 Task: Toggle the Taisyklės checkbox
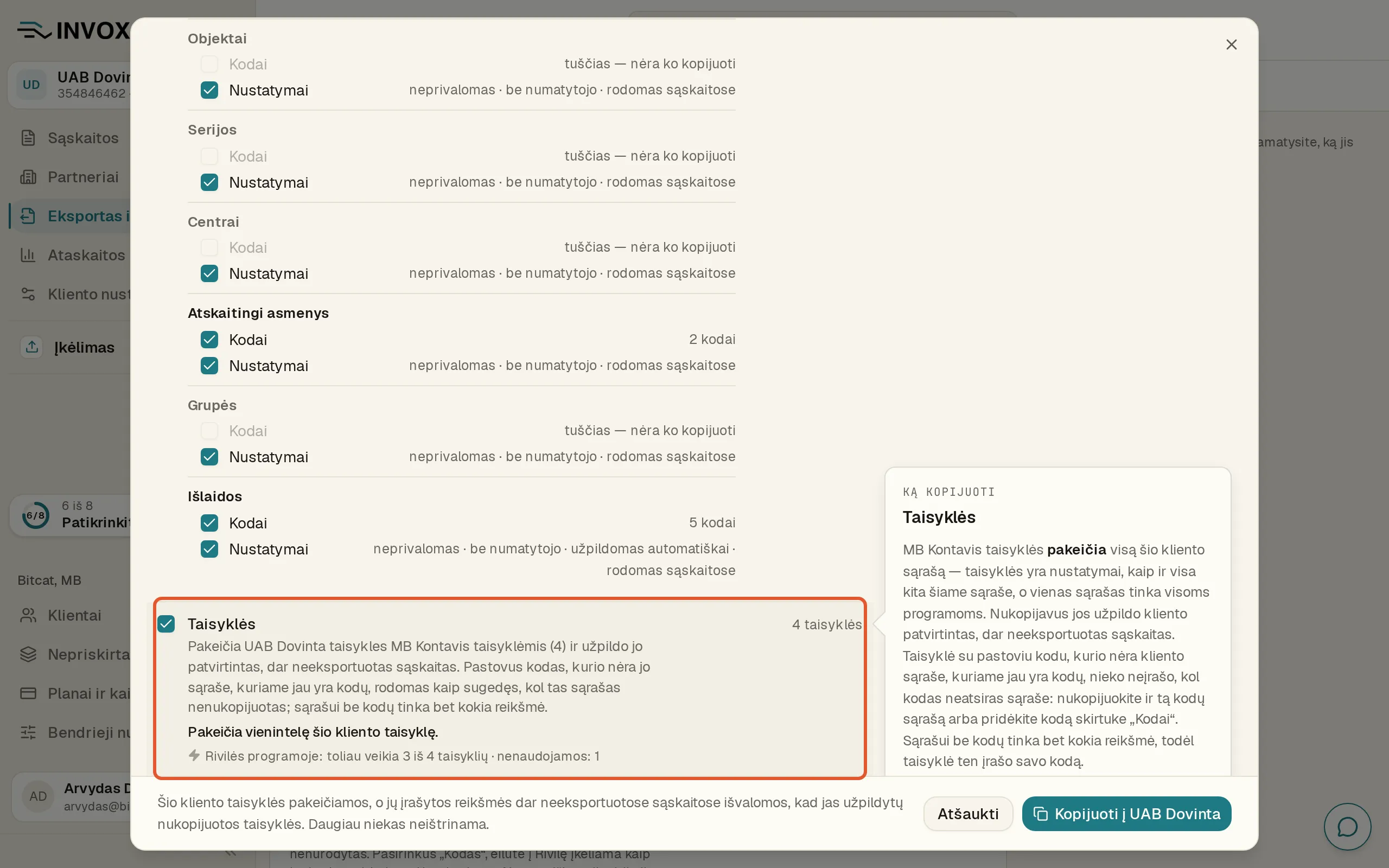[166, 624]
